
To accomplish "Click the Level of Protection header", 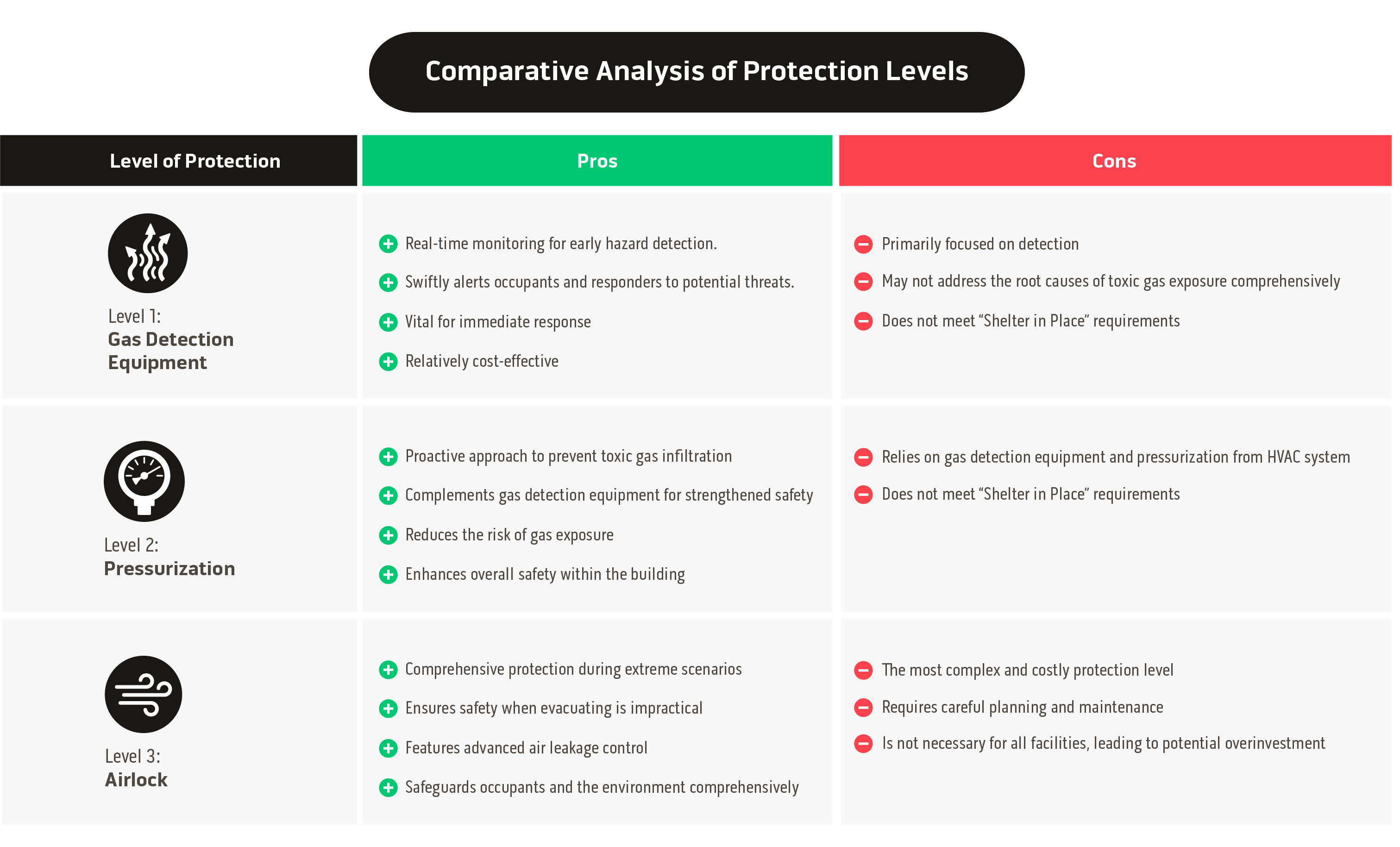I will pos(195,161).
